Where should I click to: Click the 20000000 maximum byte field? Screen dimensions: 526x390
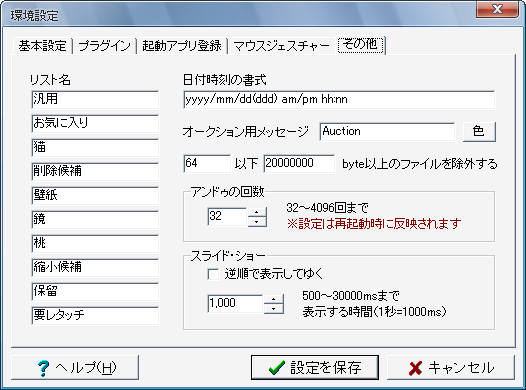coord(299,163)
